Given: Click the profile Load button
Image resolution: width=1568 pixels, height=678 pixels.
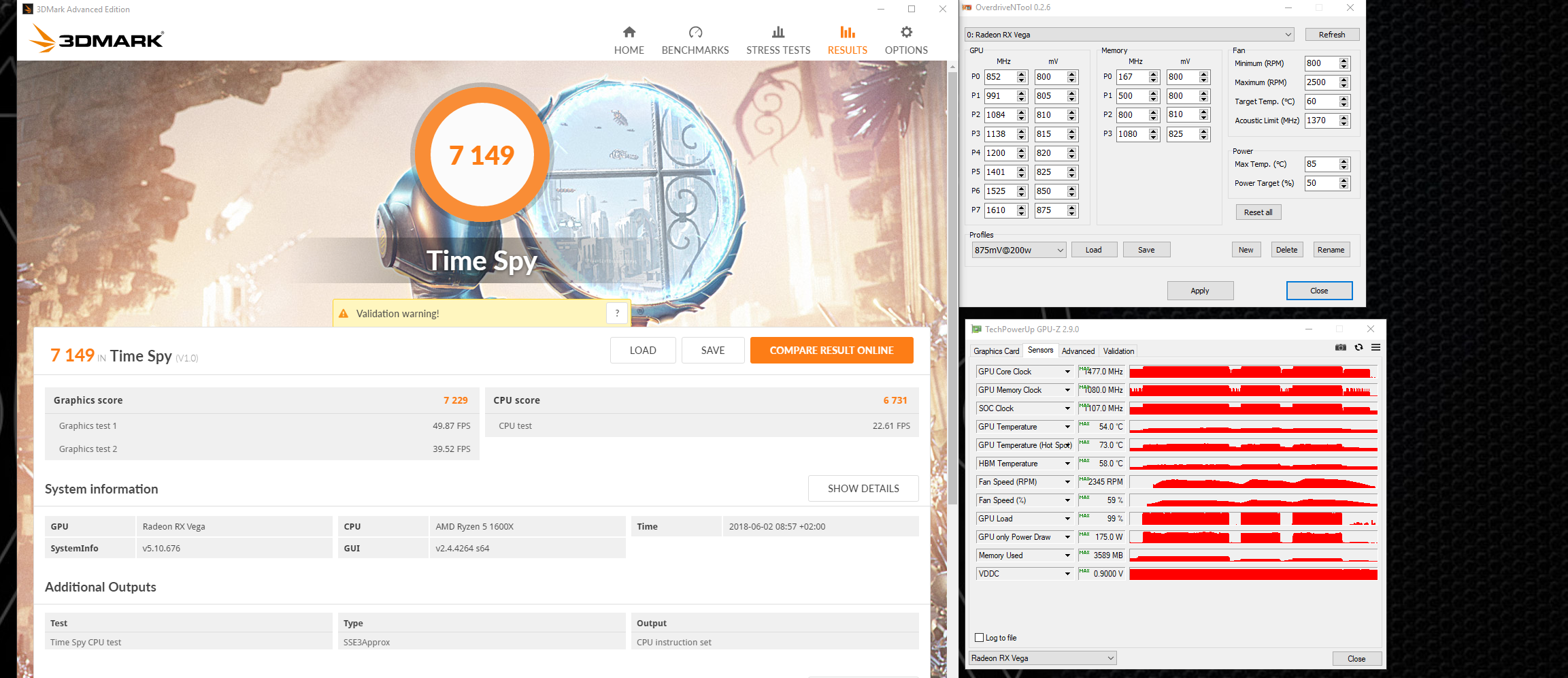Looking at the screenshot, I should (1094, 250).
